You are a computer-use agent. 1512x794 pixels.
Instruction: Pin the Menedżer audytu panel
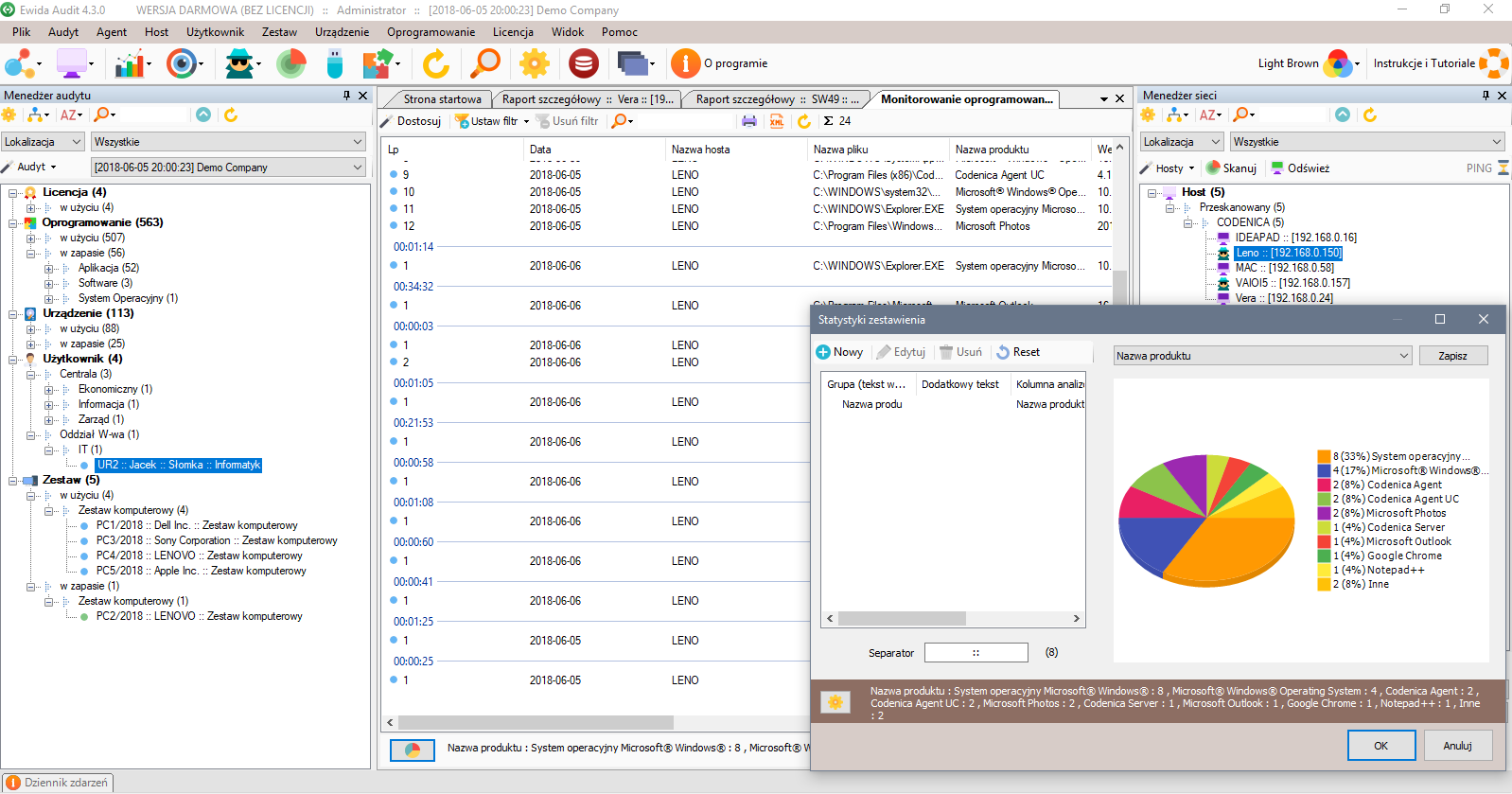[x=346, y=96]
